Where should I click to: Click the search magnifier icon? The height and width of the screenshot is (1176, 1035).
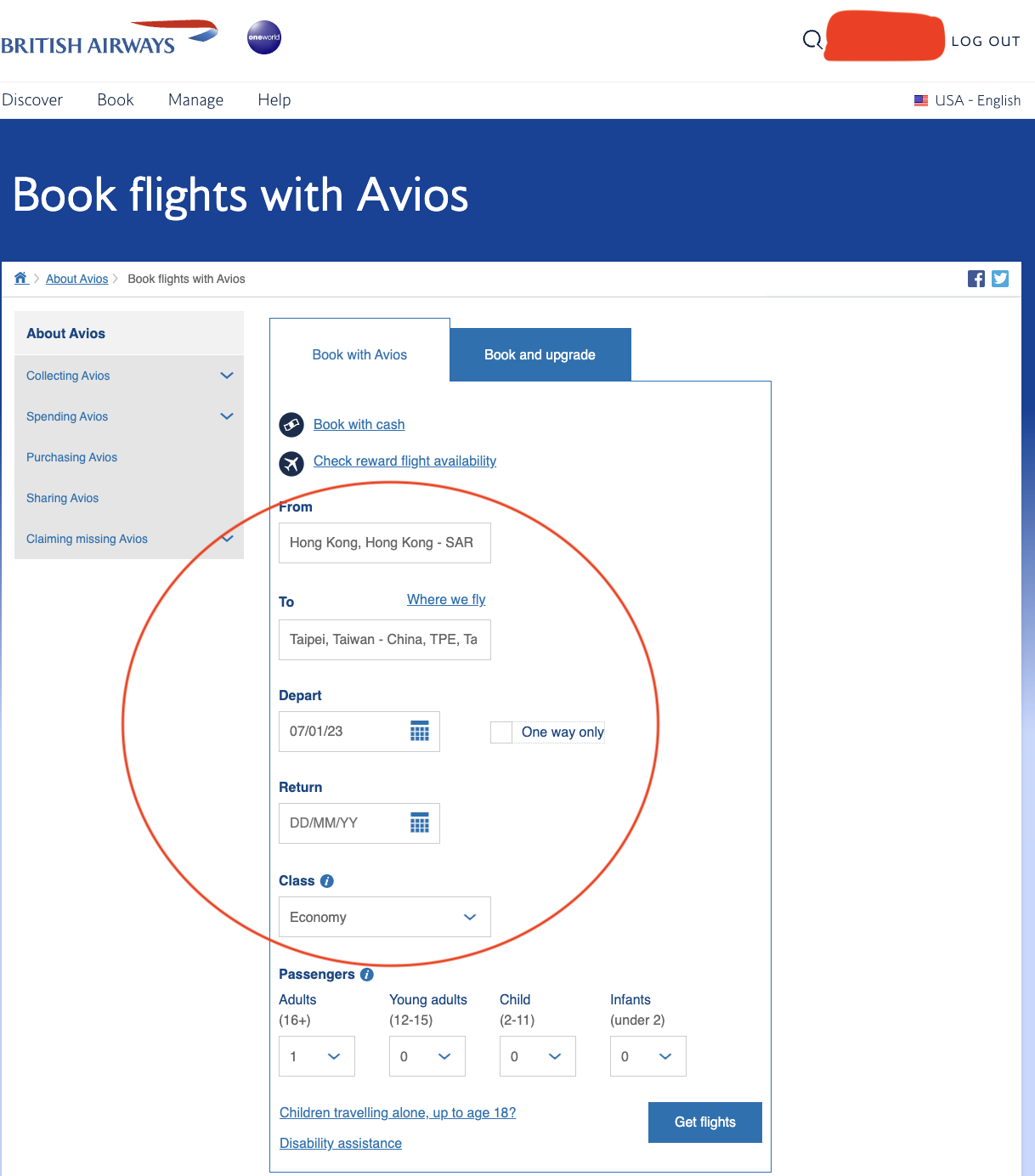point(812,40)
